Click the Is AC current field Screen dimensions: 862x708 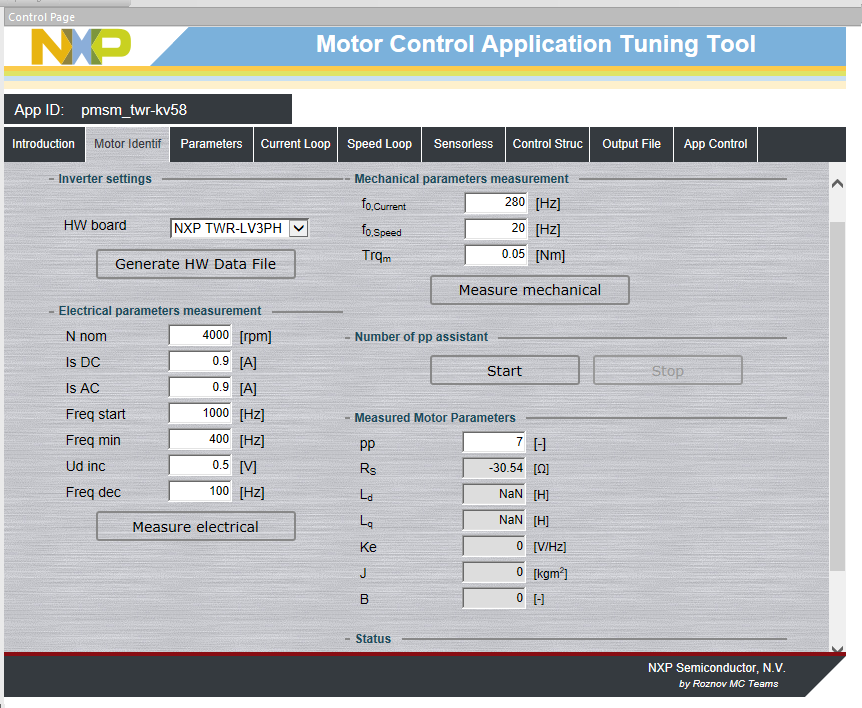(200, 388)
